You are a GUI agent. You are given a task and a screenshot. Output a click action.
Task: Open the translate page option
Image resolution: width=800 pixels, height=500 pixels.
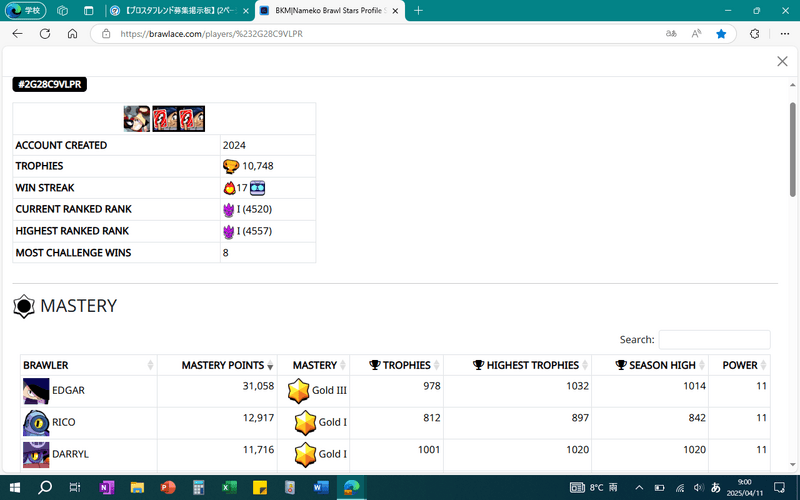pyautogui.click(x=671, y=34)
